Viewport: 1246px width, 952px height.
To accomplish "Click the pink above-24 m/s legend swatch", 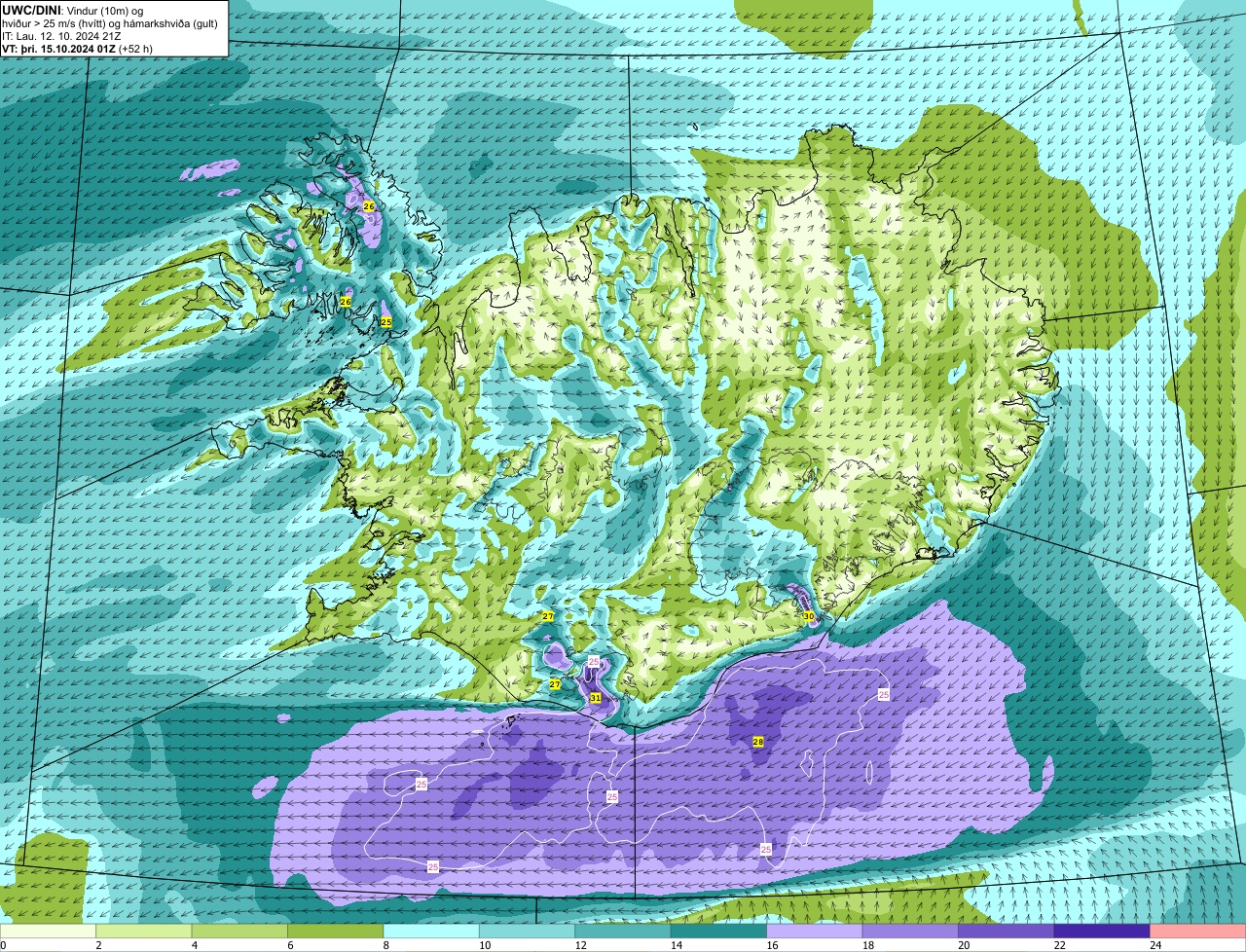I will click(1196, 932).
